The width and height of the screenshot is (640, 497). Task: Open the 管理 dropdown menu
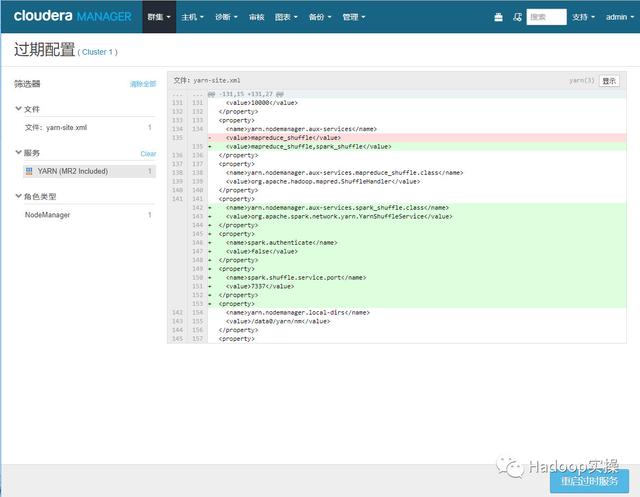coord(354,17)
